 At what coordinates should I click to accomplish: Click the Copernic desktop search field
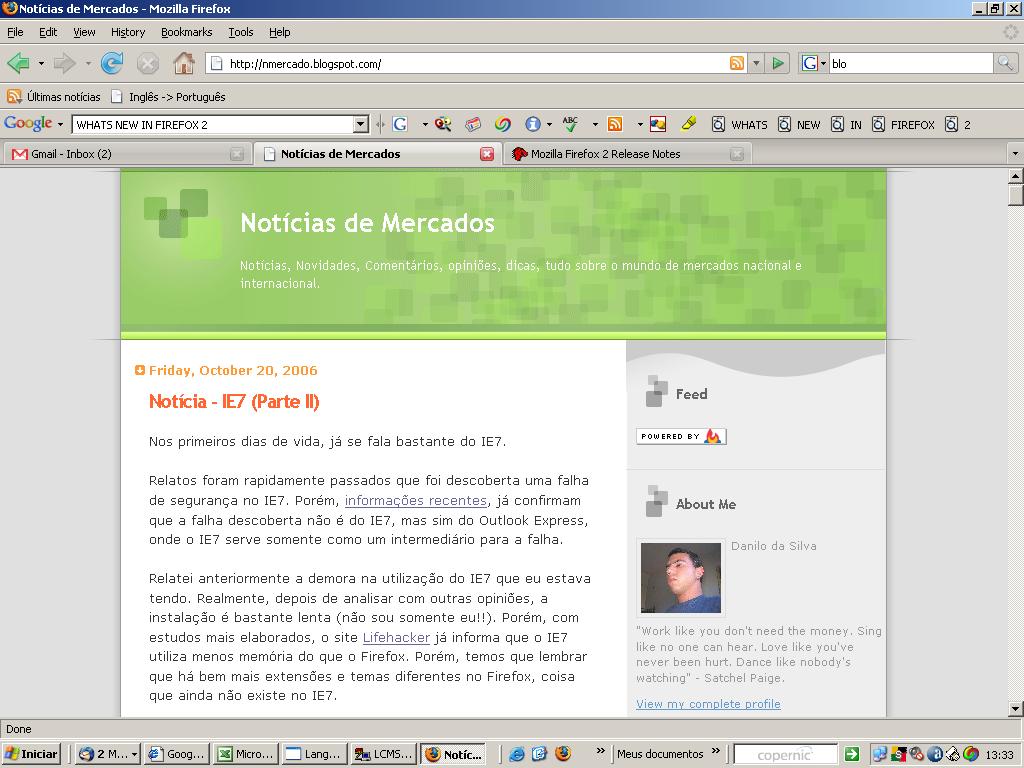[x=786, y=754]
